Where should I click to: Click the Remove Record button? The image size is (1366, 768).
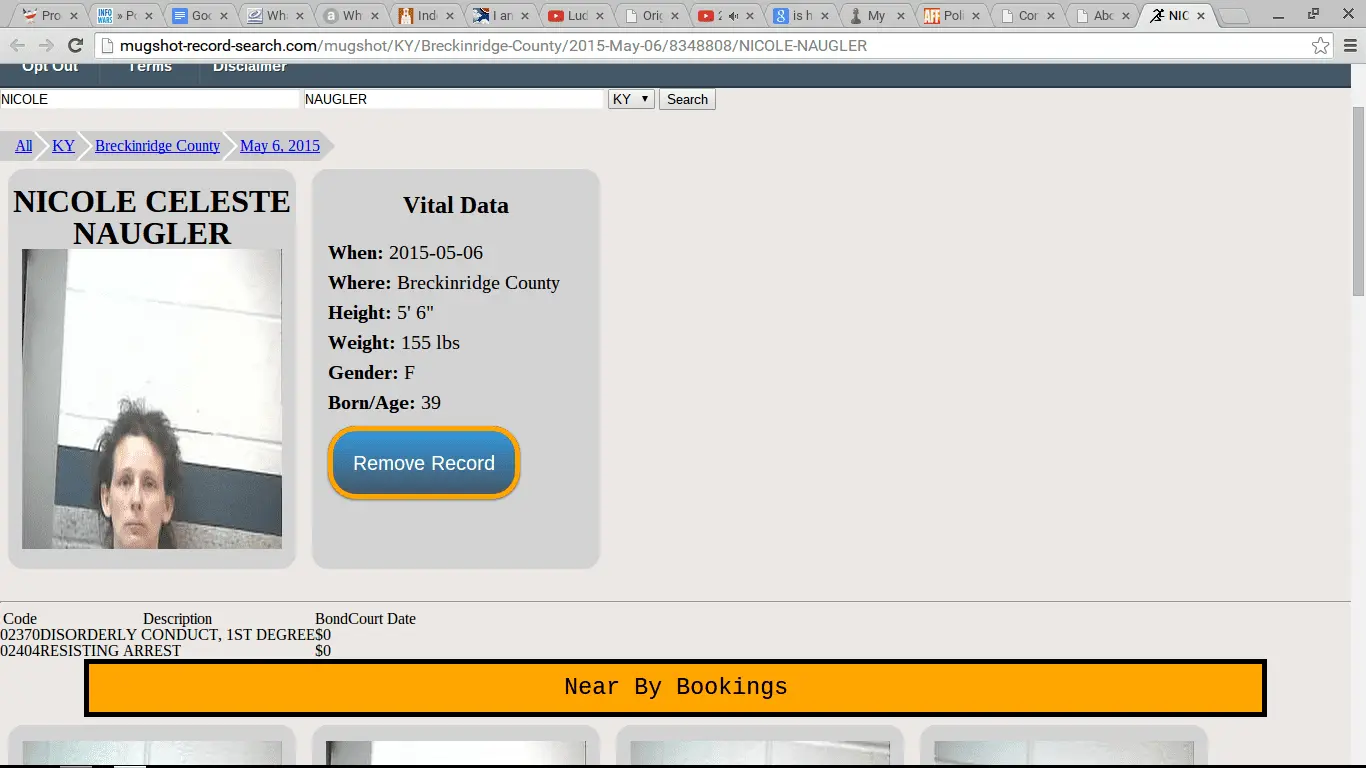(x=424, y=463)
